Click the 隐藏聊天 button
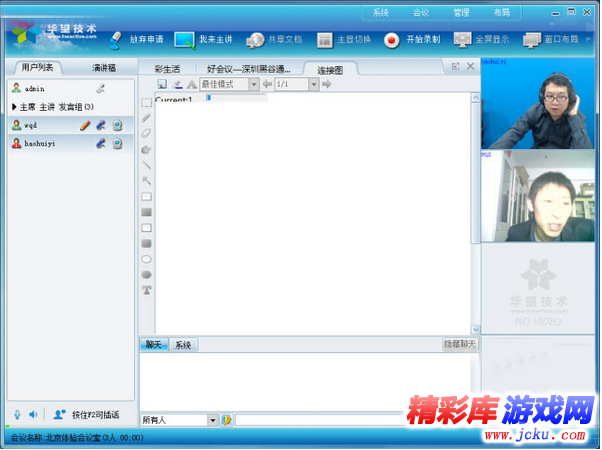This screenshot has height=450, width=602. [x=459, y=344]
